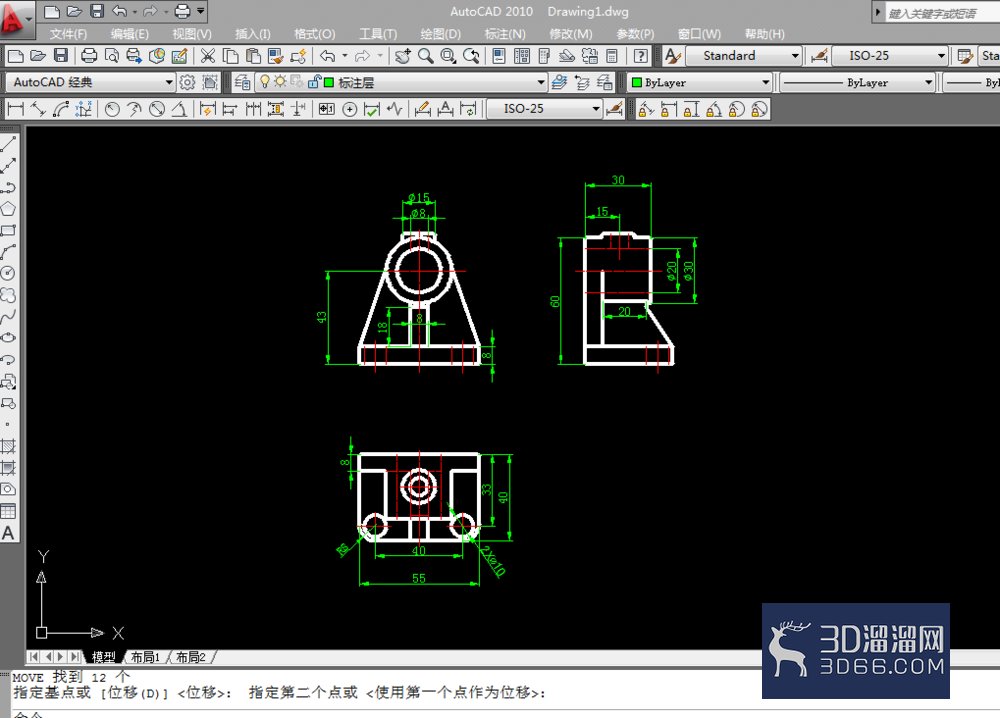The image size is (1000, 718).
Task: Switch to the 布局1 layout tab
Action: 145,657
